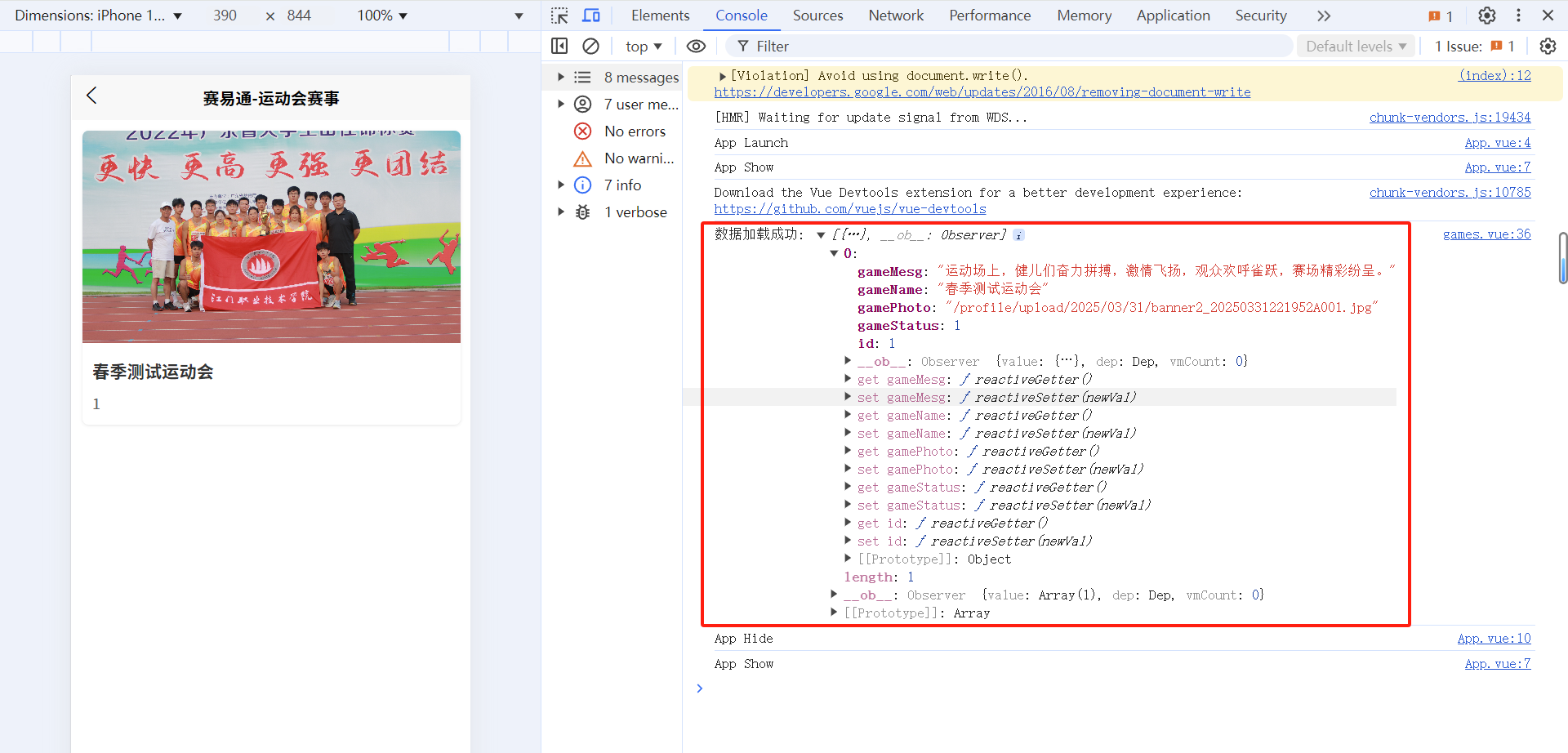
Task: Open console settings gear icon
Action: pos(1548,47)
